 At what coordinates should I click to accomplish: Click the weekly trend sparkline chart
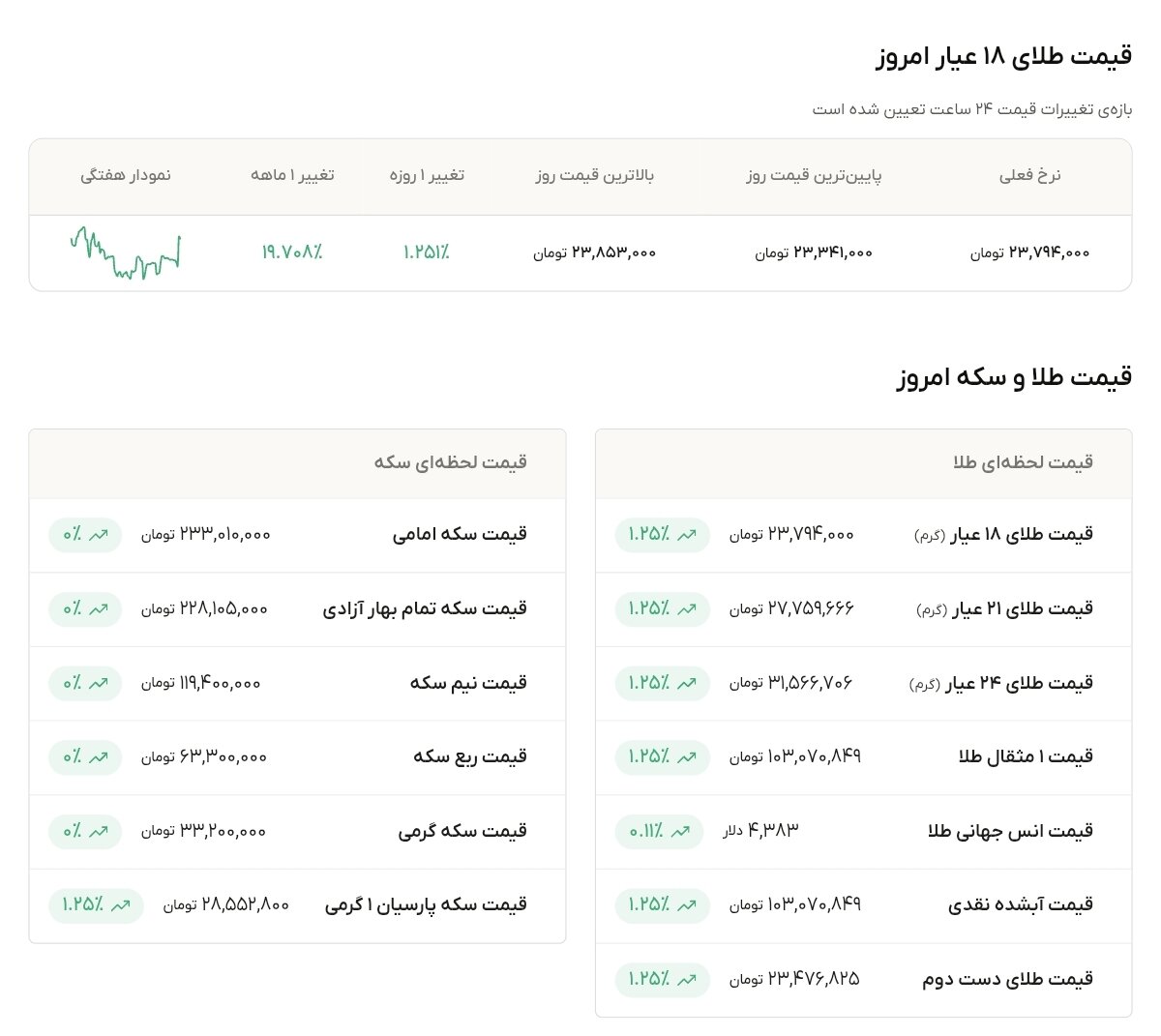coord(126,253)
